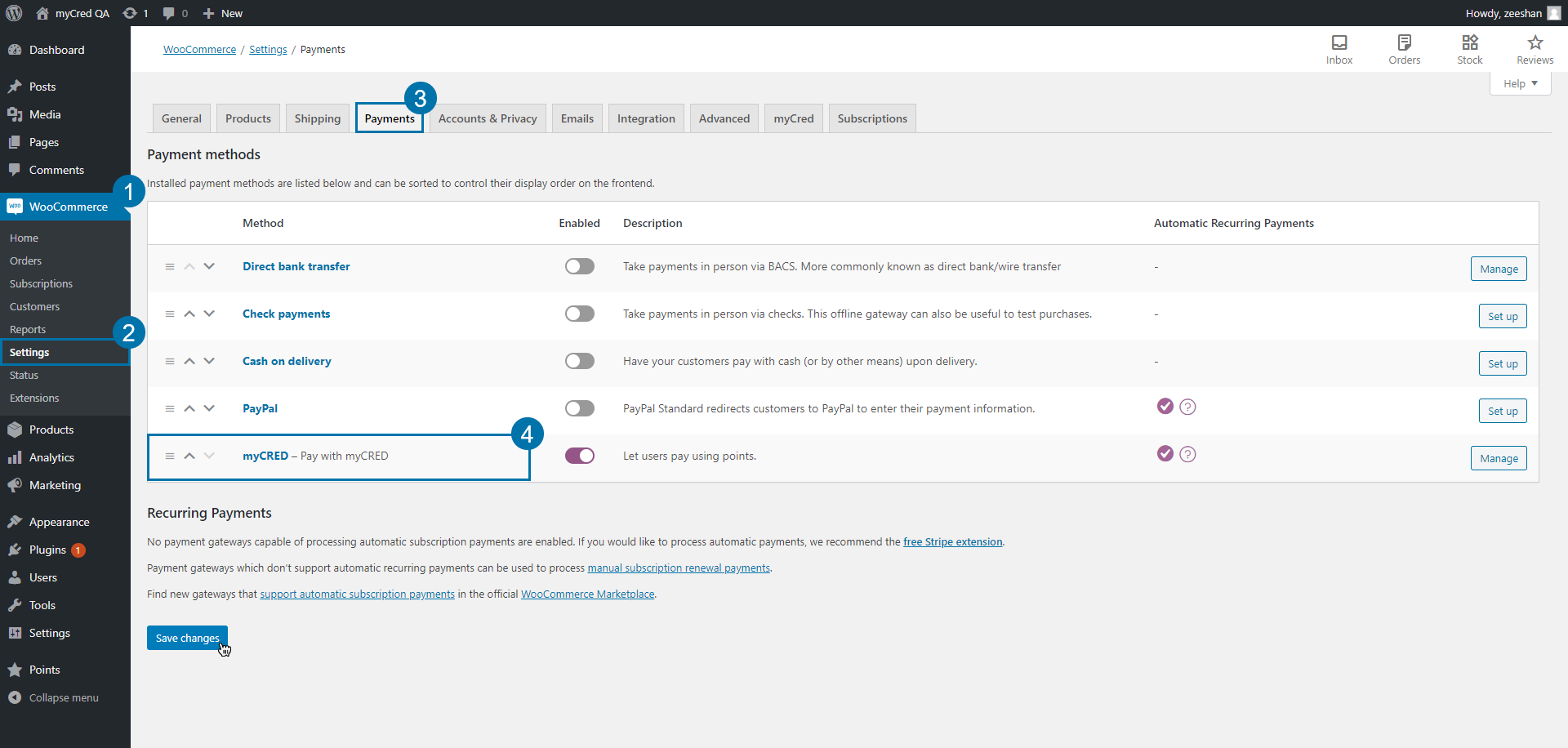Open the Emails tab
The height and width of the screenshot is (748, 1568).
577,118
